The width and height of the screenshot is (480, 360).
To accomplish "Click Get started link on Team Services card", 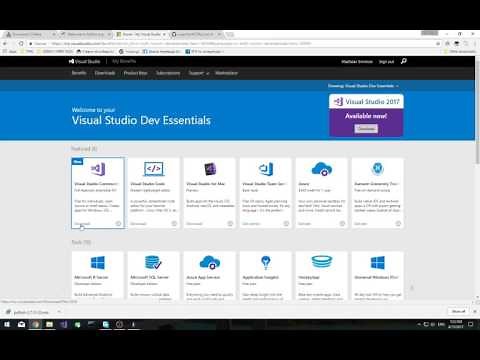I will click(251, 224).
